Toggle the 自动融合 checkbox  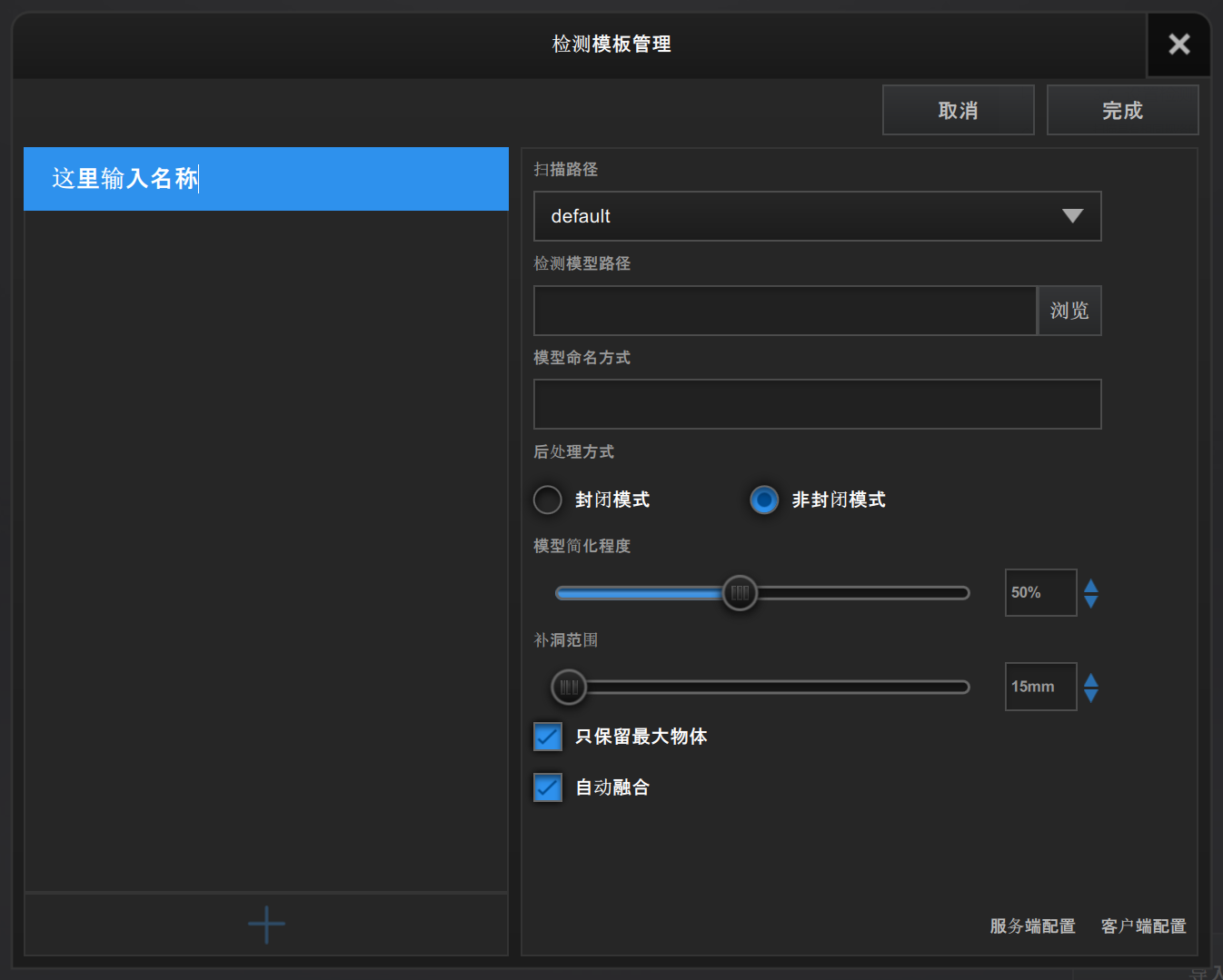click(548, 787)
